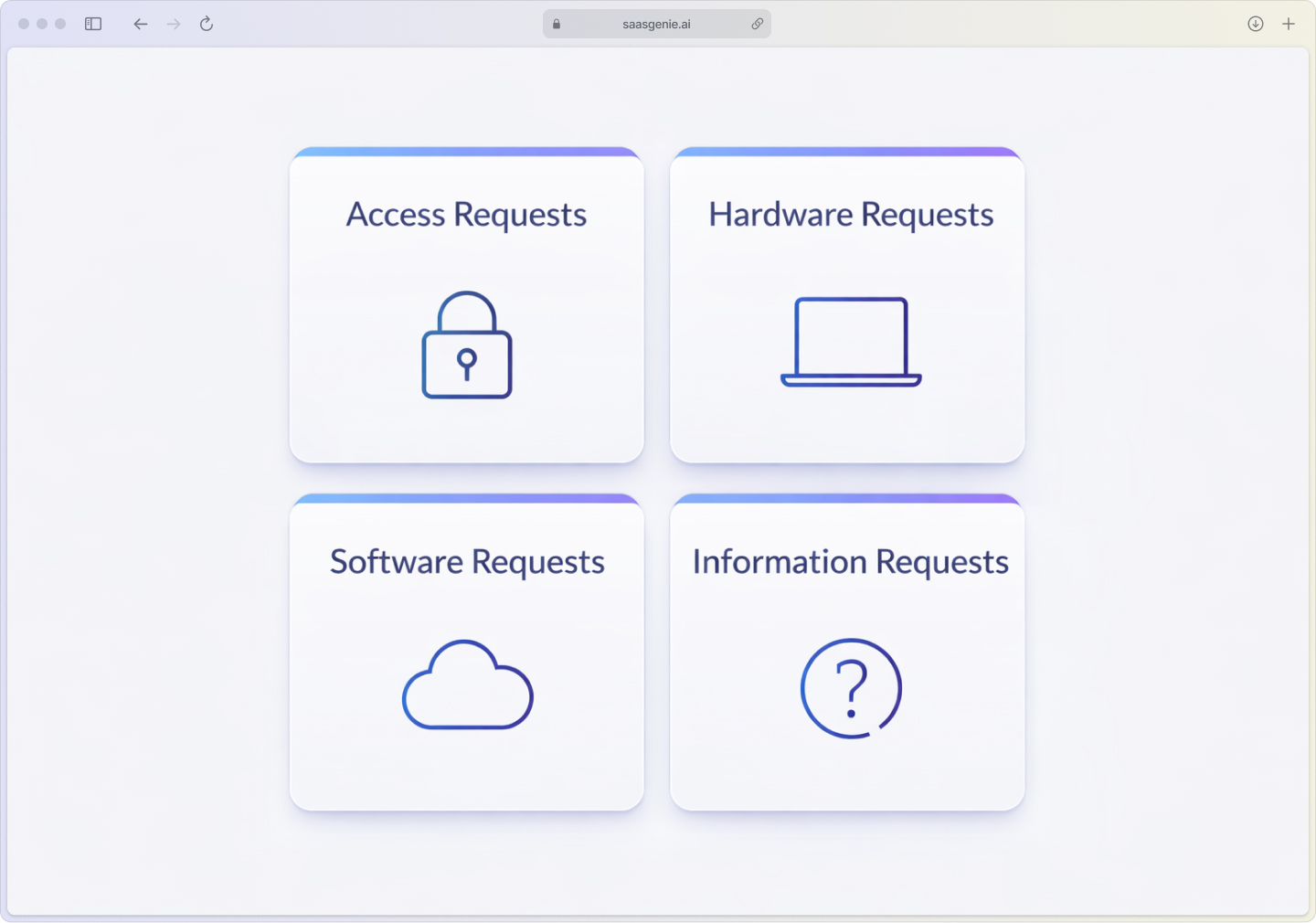Open Downloads from the browser toolbar icon
Screen dimensions: 1316x923
pos(1255,24)
